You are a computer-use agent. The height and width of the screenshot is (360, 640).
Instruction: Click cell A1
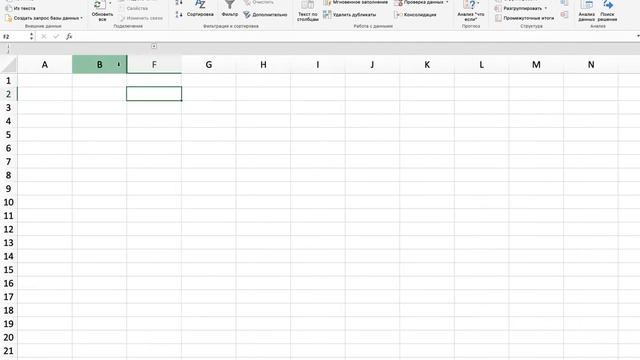(44, 80)
